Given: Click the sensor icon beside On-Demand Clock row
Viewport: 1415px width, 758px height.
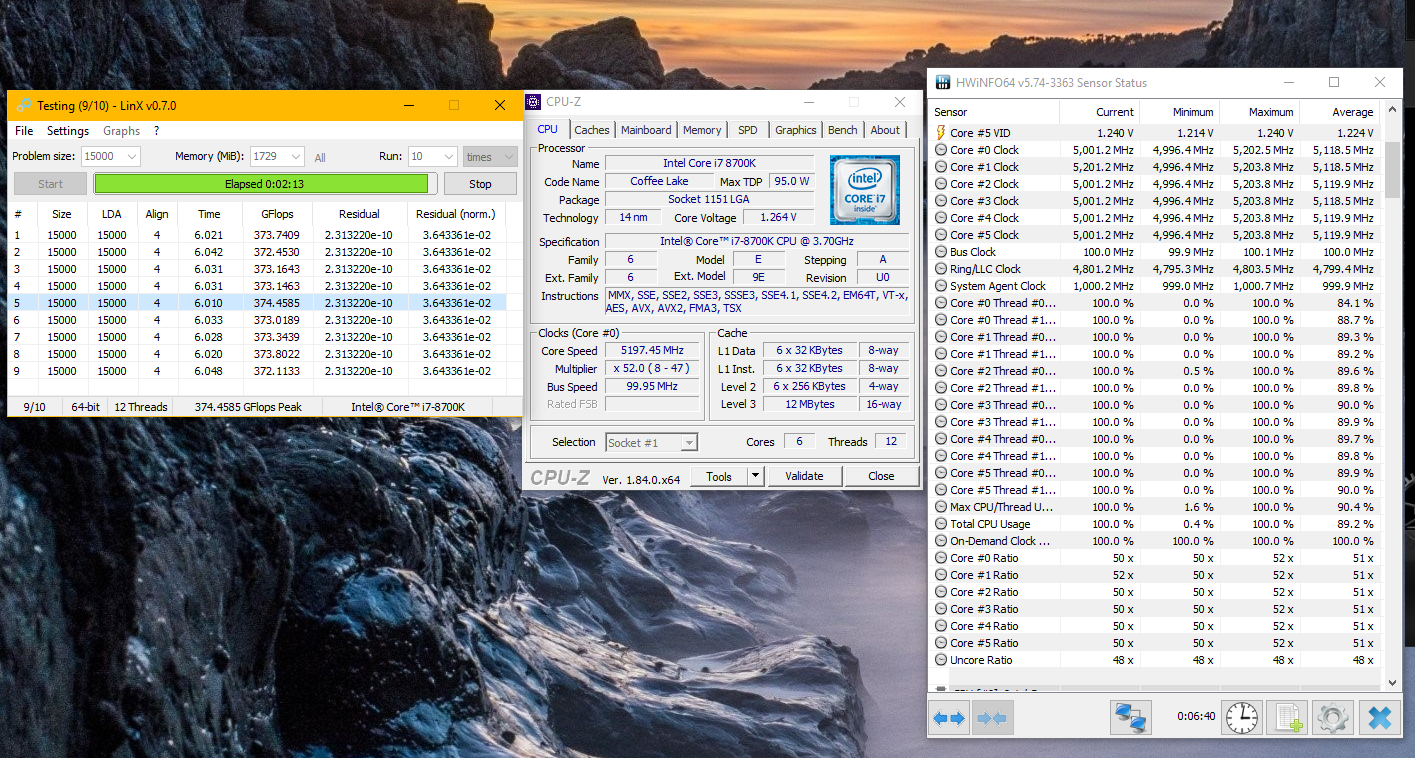Looking at the screenshot, I should [x=940, y=541].
